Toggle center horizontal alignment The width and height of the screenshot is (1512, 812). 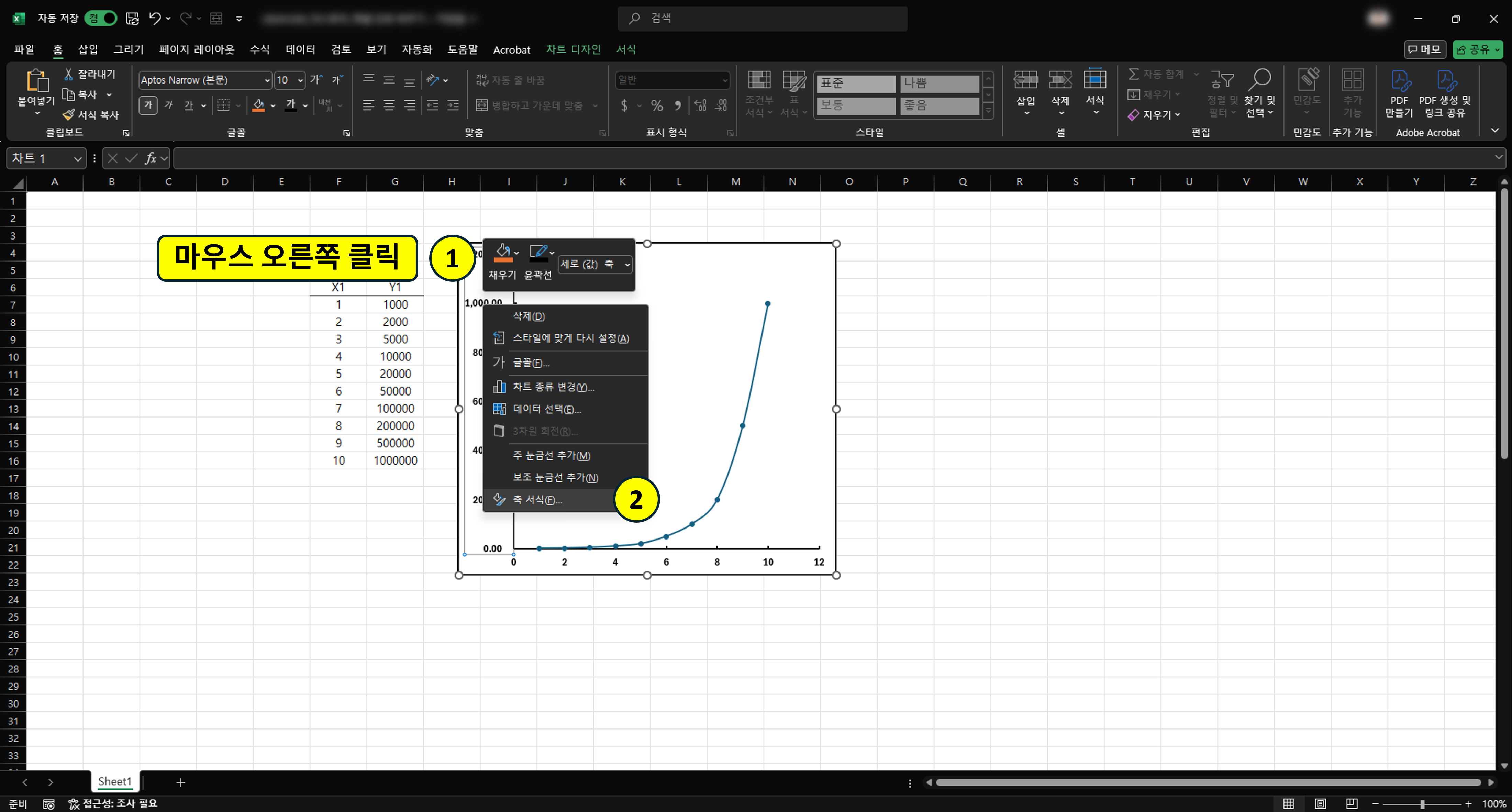[x=389, y=106]
